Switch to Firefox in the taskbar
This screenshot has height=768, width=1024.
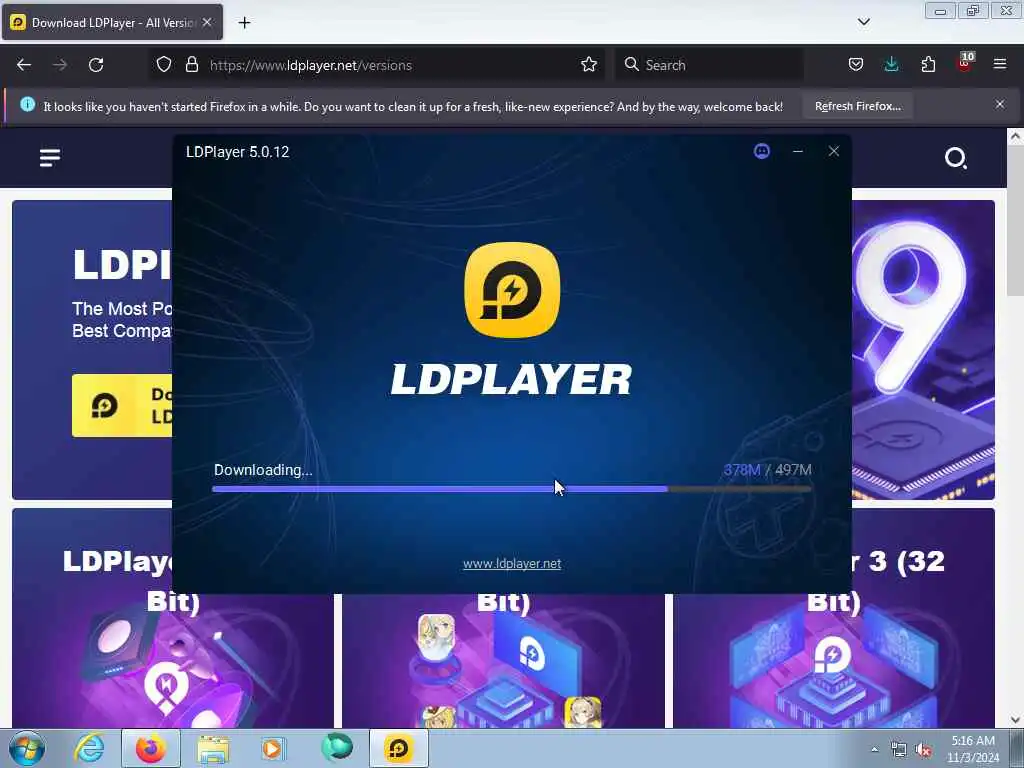pos(151,748)
